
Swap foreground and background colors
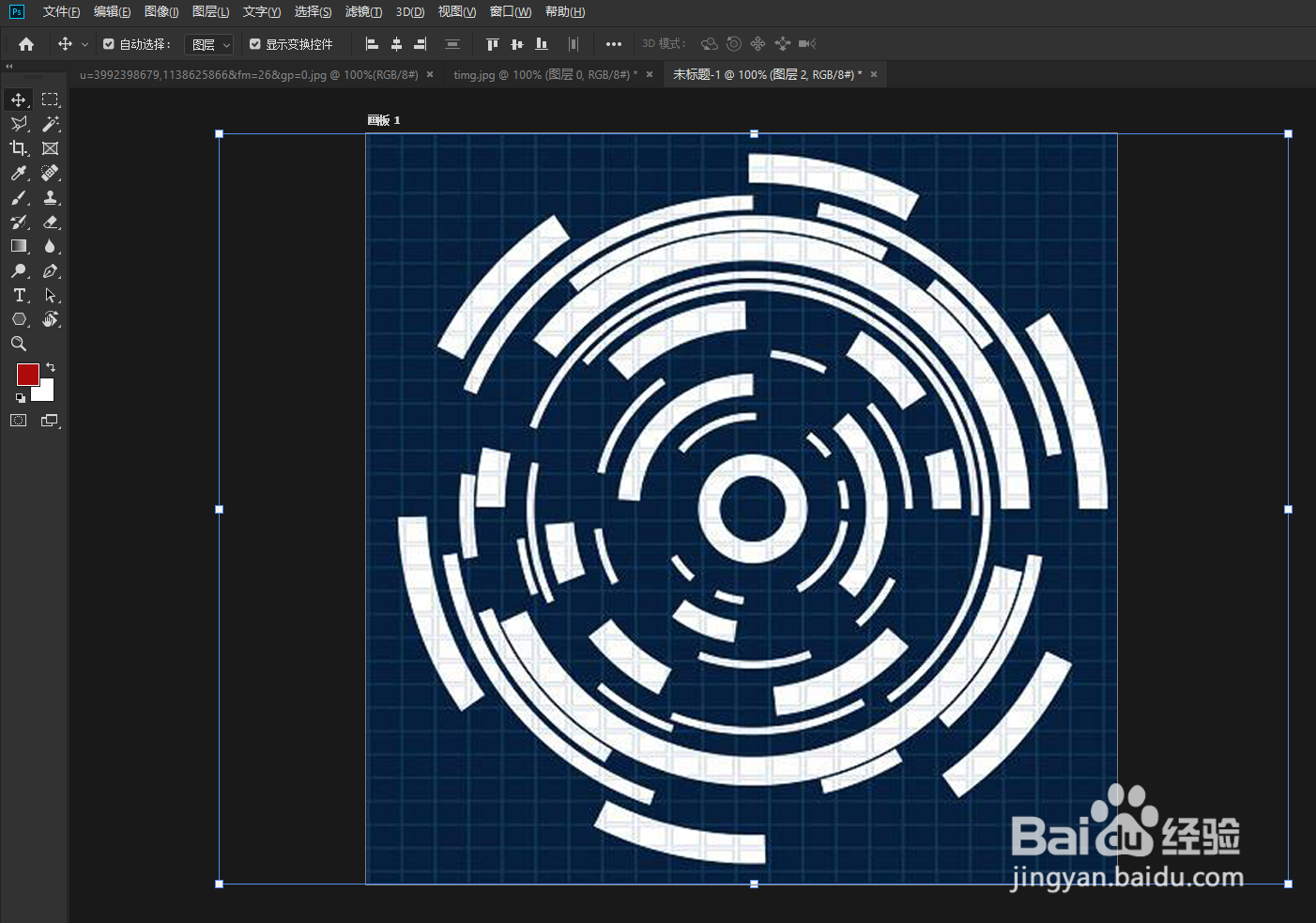51,367
